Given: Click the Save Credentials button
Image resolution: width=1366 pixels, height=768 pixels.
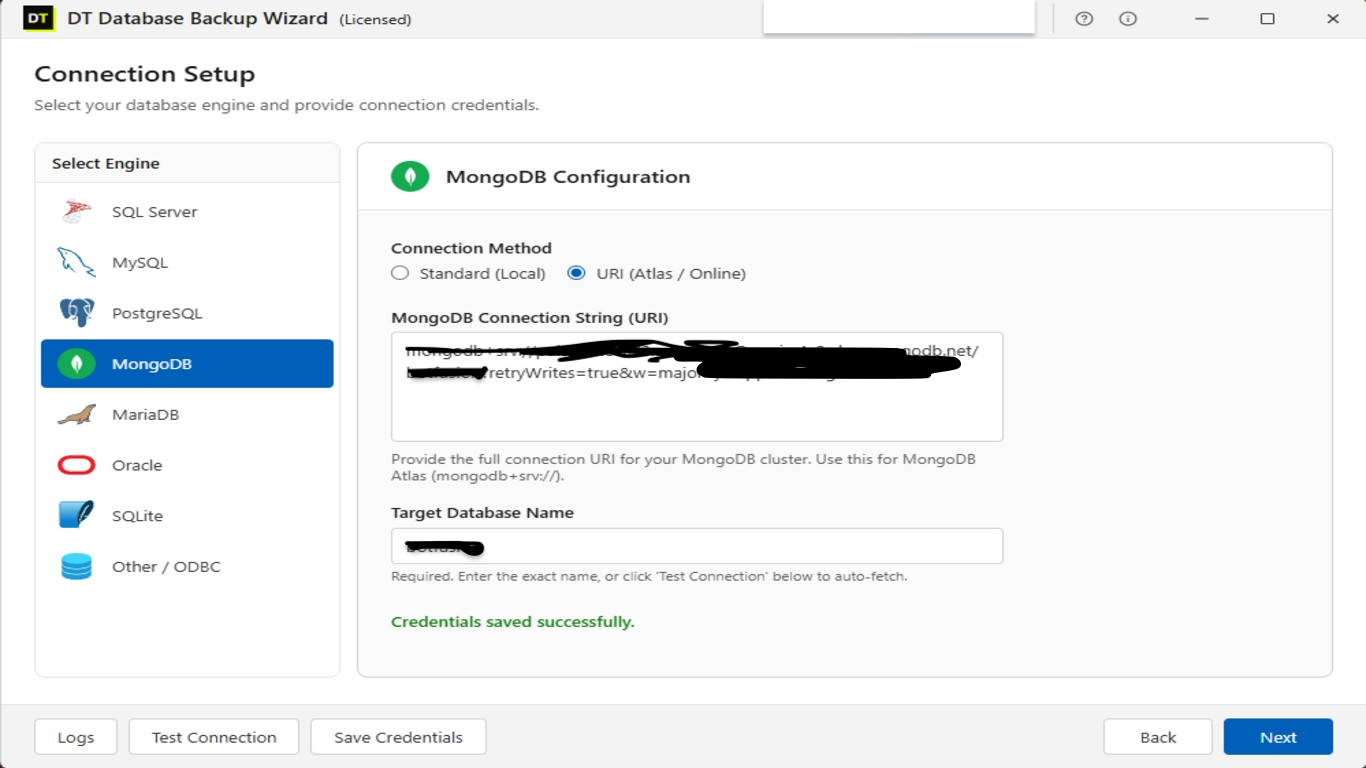Looking at the screenshot, I should click(398, 737).
